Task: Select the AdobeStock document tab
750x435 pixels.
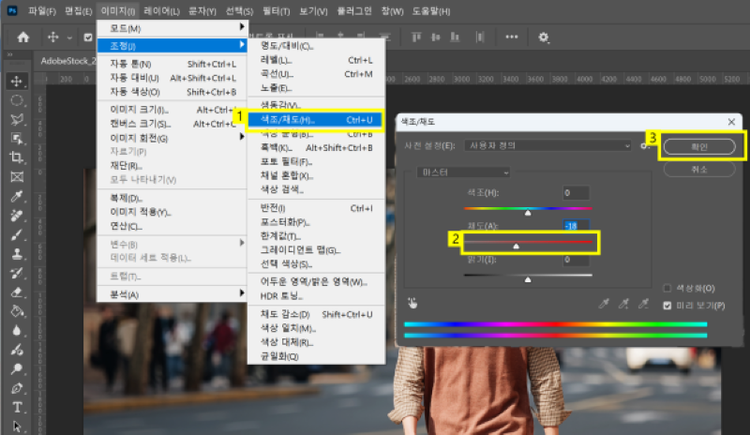Action: 68,61
